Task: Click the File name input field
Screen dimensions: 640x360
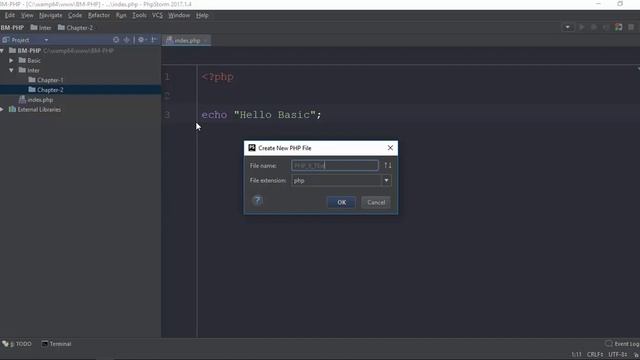Action: (x=335, y=166)
